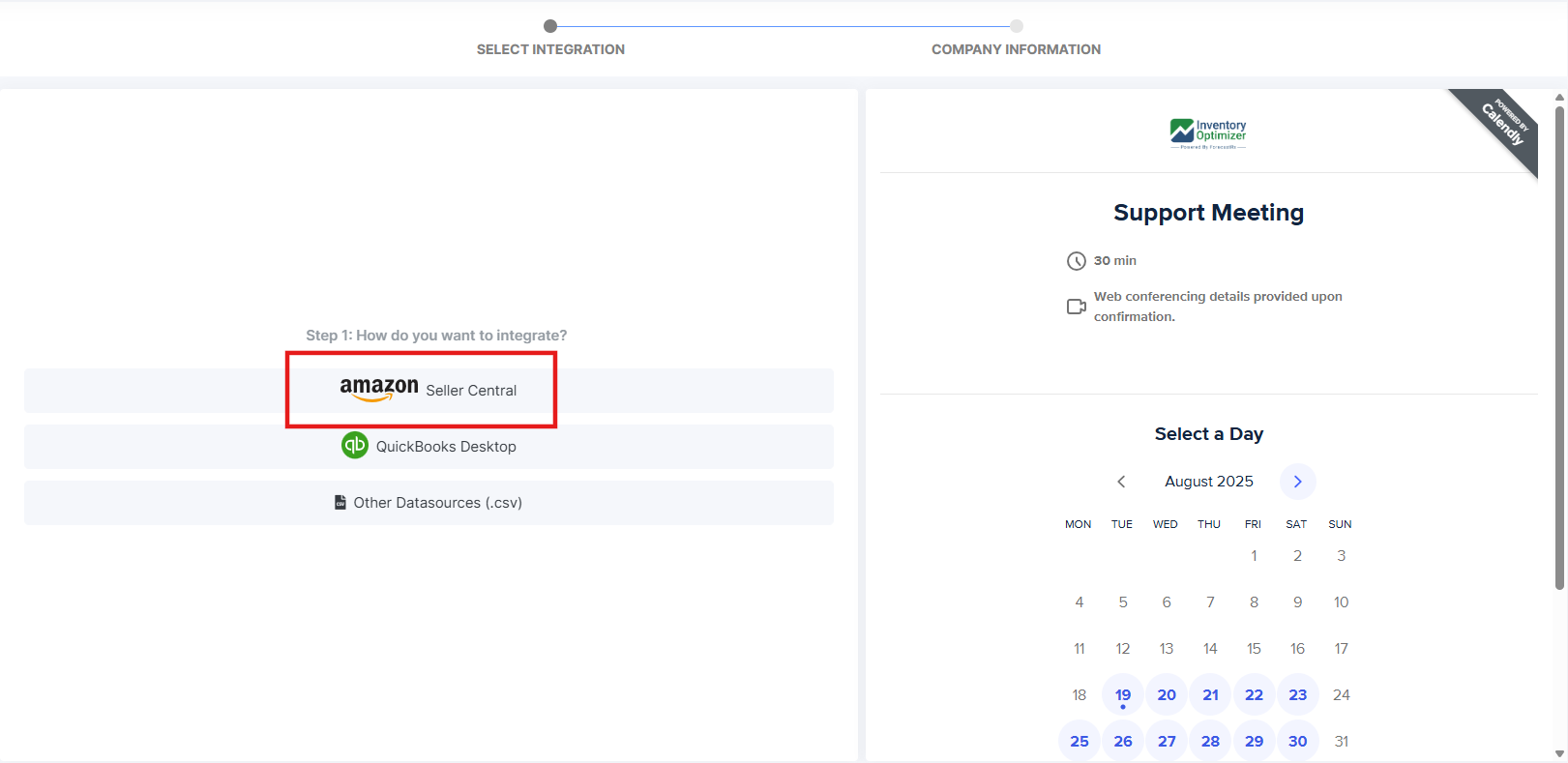Click the 30 min duration text
This screenshot has height=763, width=1568.
[x=1115, y=261]
